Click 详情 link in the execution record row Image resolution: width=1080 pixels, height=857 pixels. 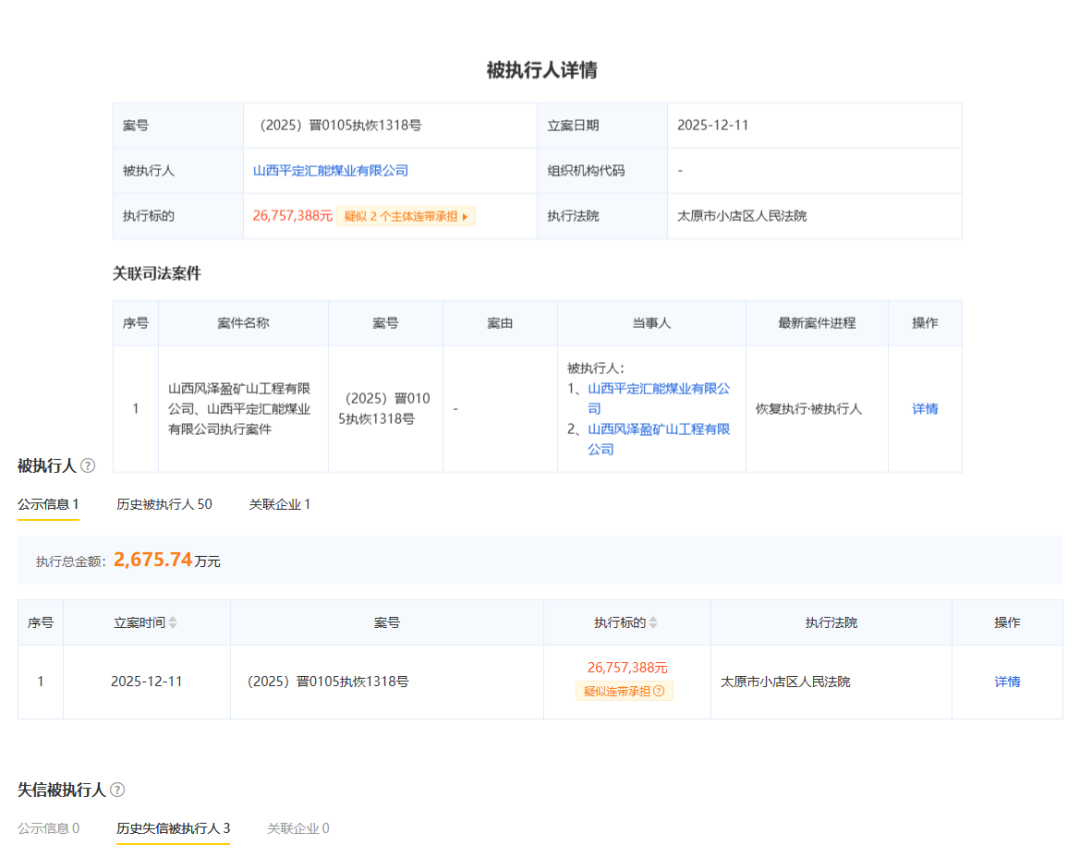[x=1007, y=681]
